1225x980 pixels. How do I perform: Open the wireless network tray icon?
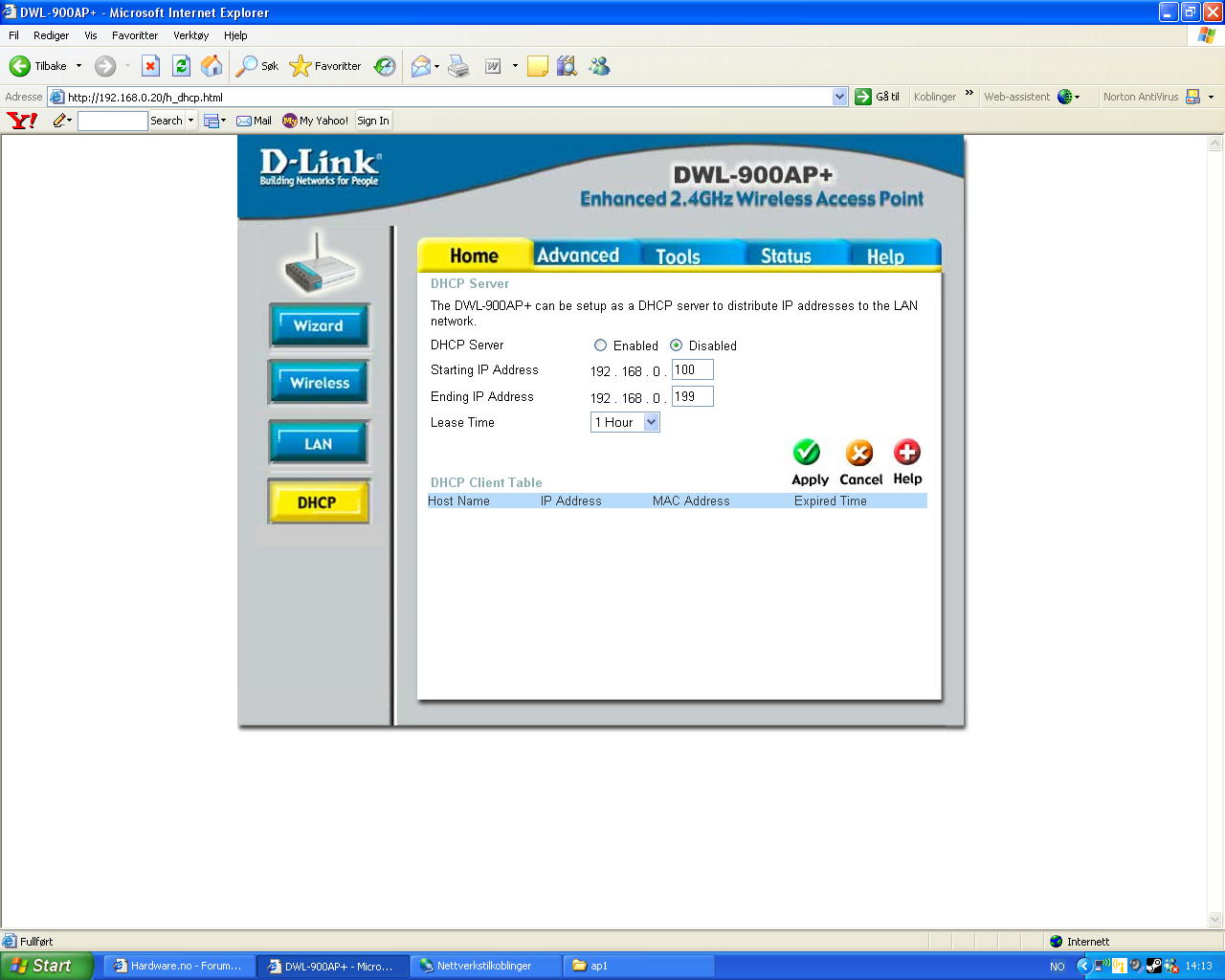(x=1101, y=966)
